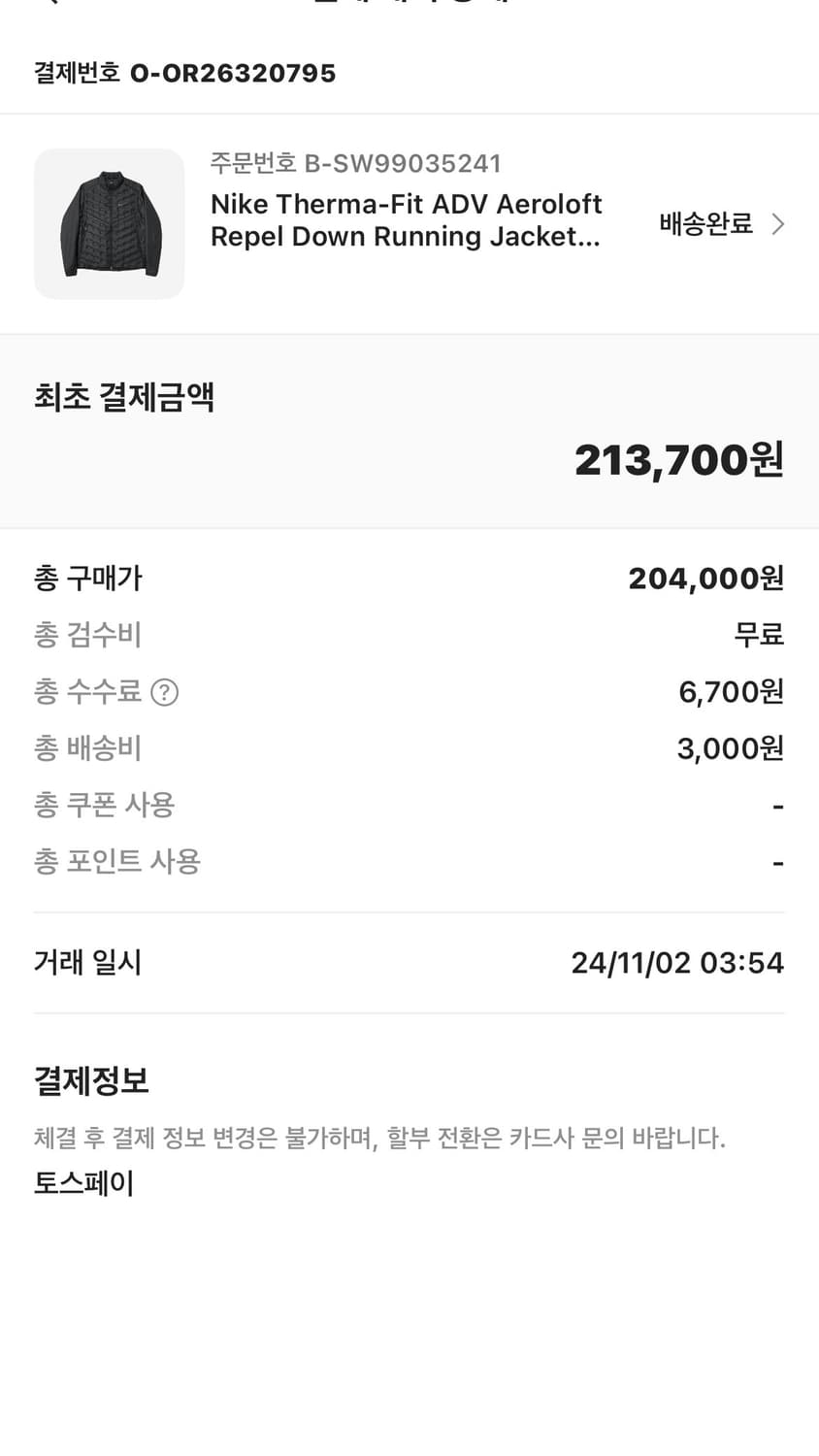Tap the Nike jacket product thumbnail
Viewport: 819px width, 1456px height.
tap(109, 224)
